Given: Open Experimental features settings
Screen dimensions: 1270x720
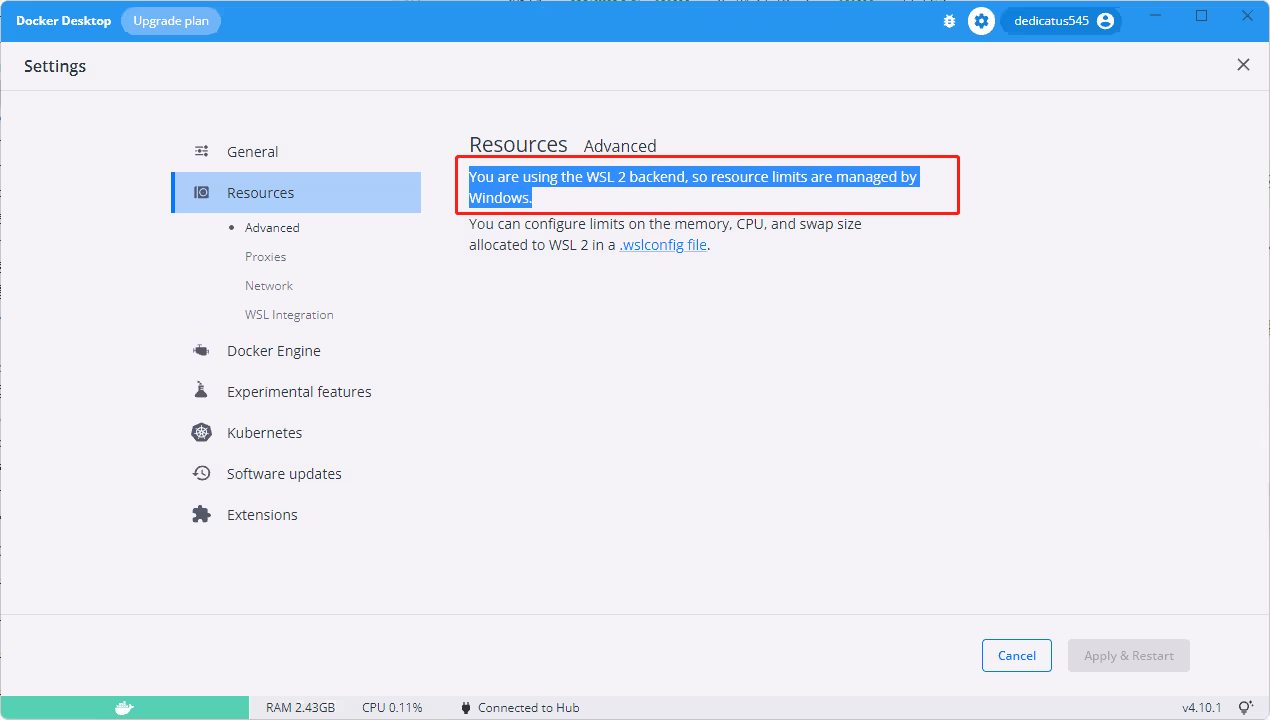Looking at the screenshot, I should coord(296,392).
